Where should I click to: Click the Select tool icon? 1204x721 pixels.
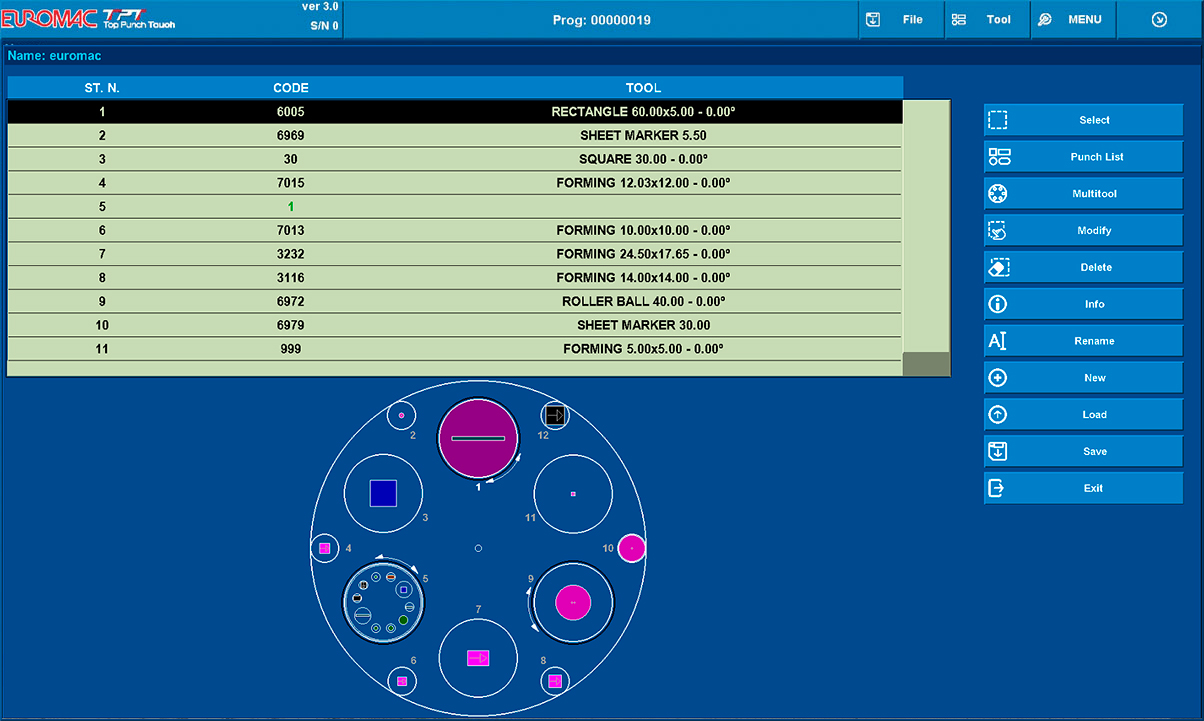point(998,120)
